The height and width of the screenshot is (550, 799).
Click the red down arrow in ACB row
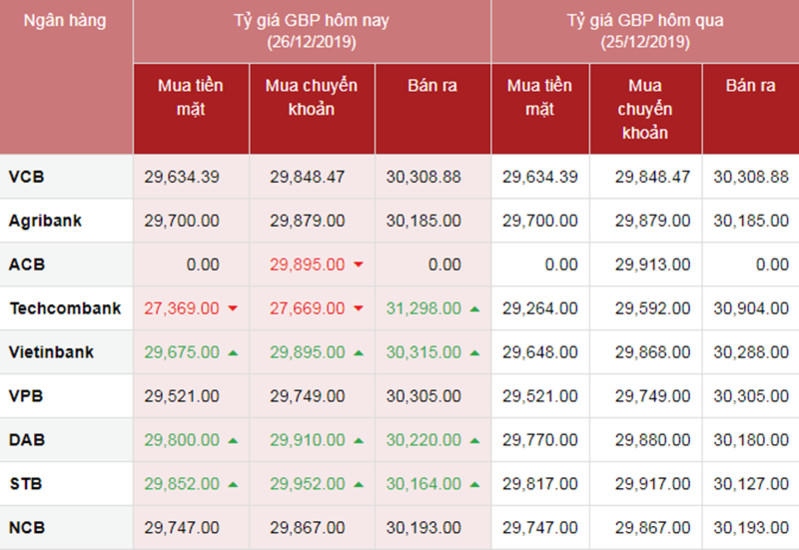click(358, 265)
